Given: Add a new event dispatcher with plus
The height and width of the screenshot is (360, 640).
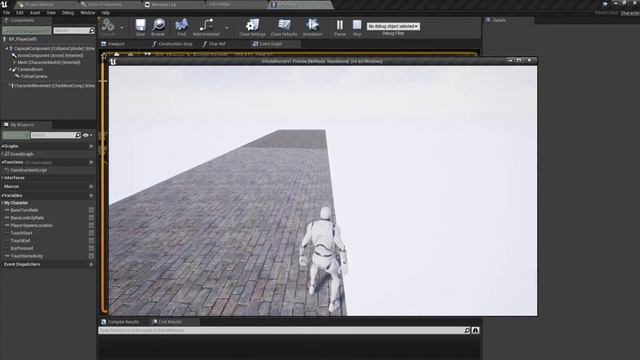Looking at the screenshot, I should [x=91, y=264].
